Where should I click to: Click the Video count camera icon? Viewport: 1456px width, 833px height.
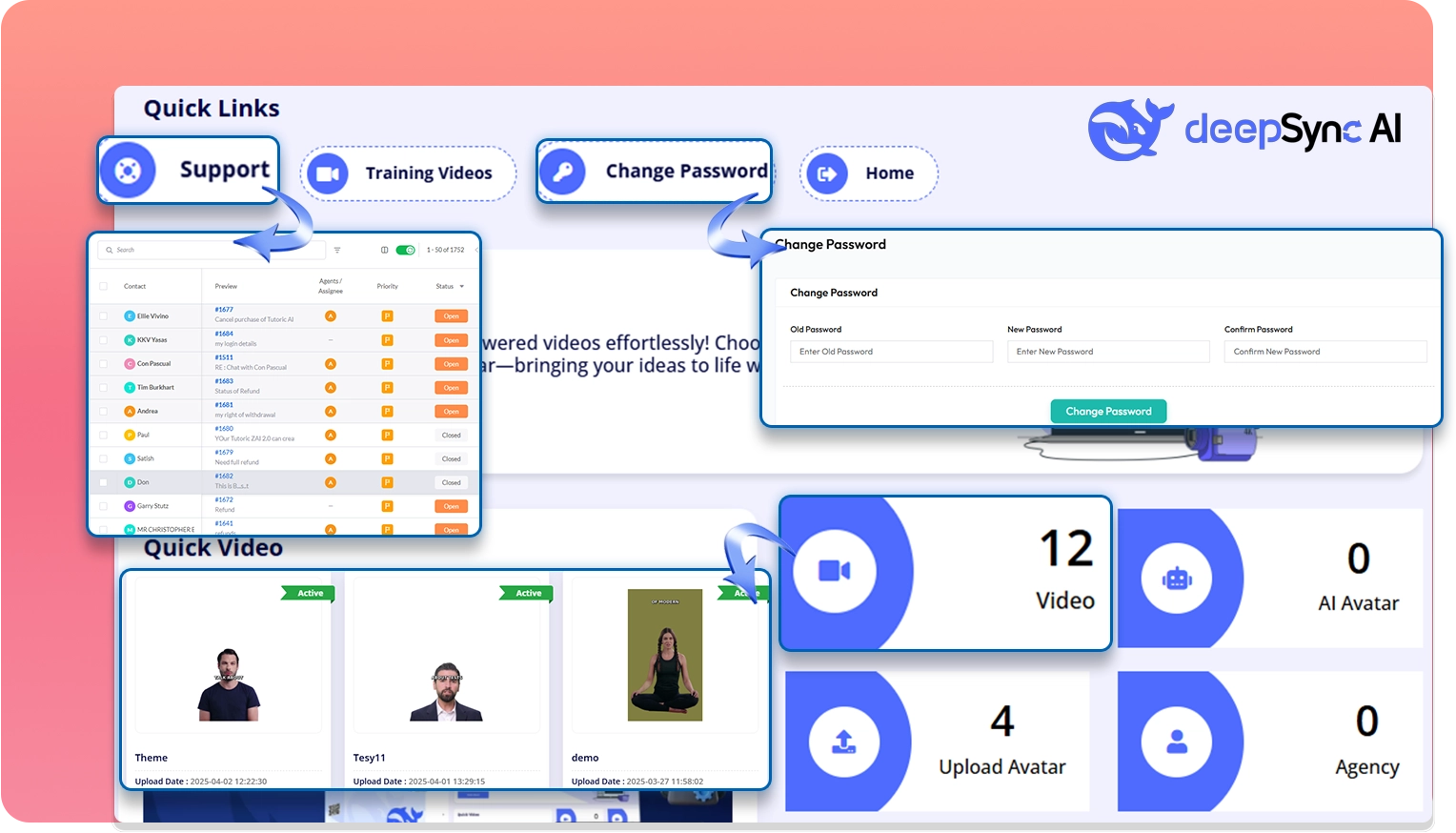click(835, 571)
